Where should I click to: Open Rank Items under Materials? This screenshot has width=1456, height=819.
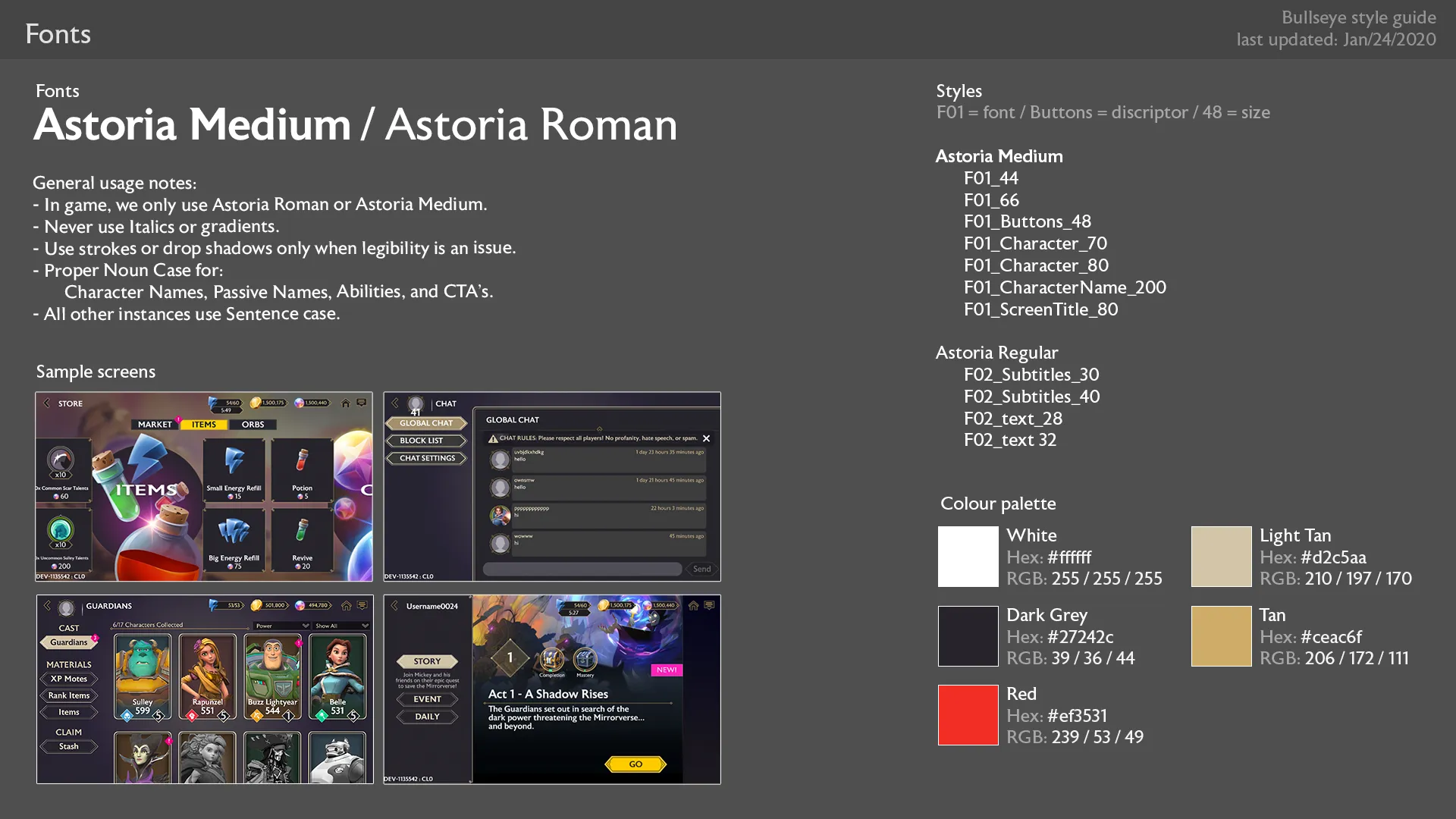coord(69,695)
